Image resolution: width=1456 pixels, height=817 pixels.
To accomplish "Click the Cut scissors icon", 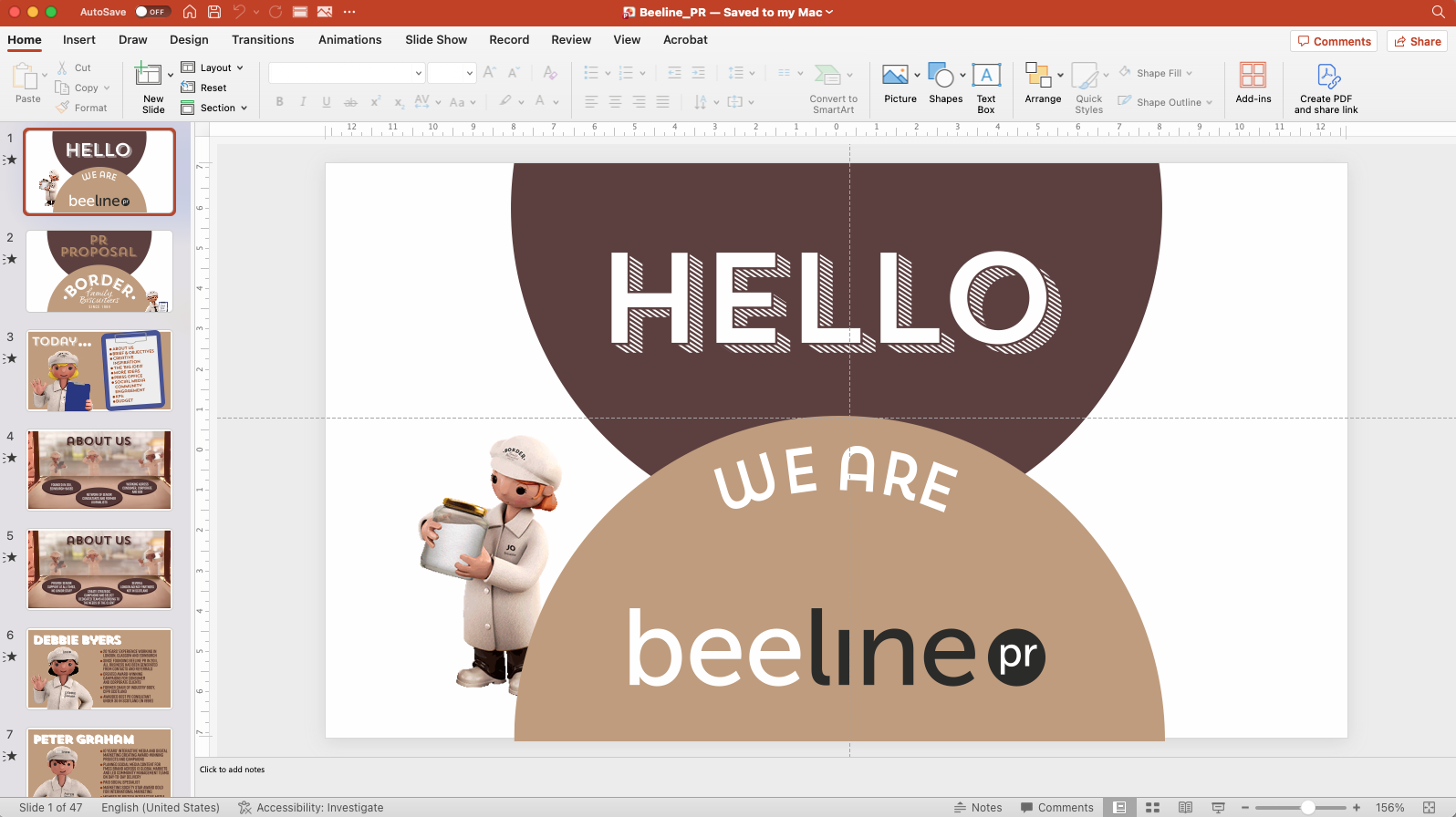I will [62, 67].
